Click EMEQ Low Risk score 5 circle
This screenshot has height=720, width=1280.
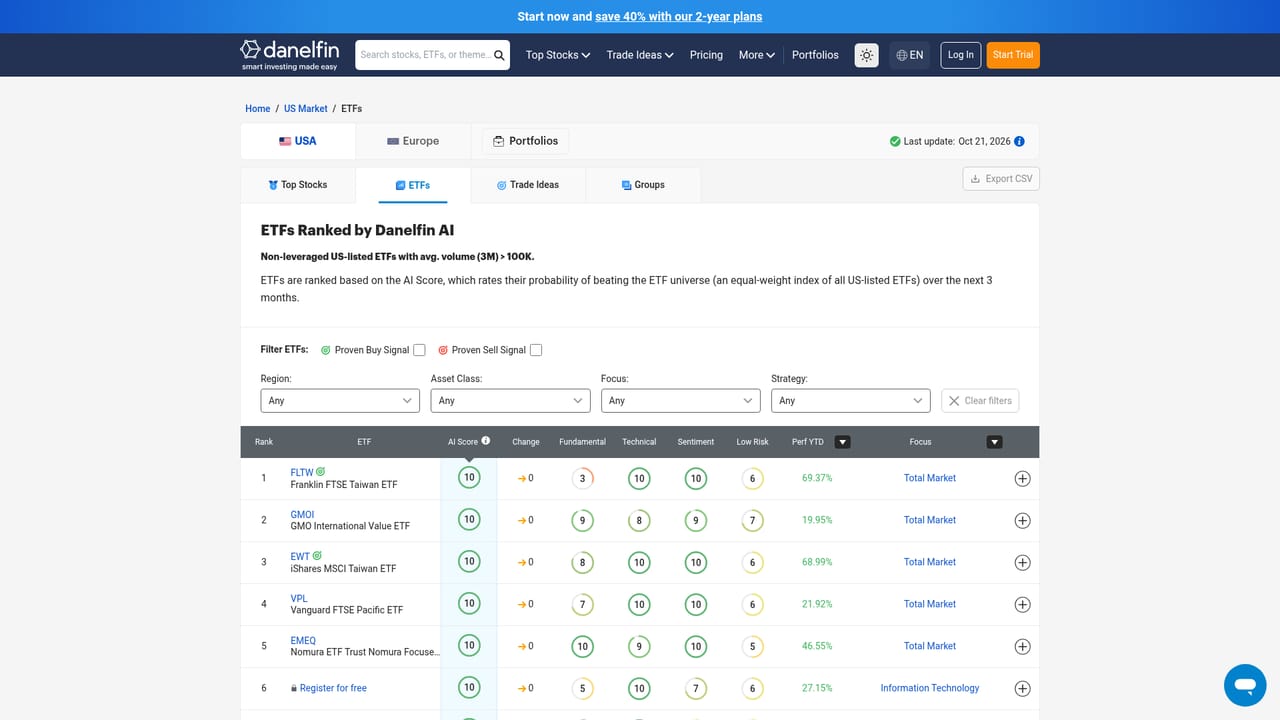pos(752,647)
